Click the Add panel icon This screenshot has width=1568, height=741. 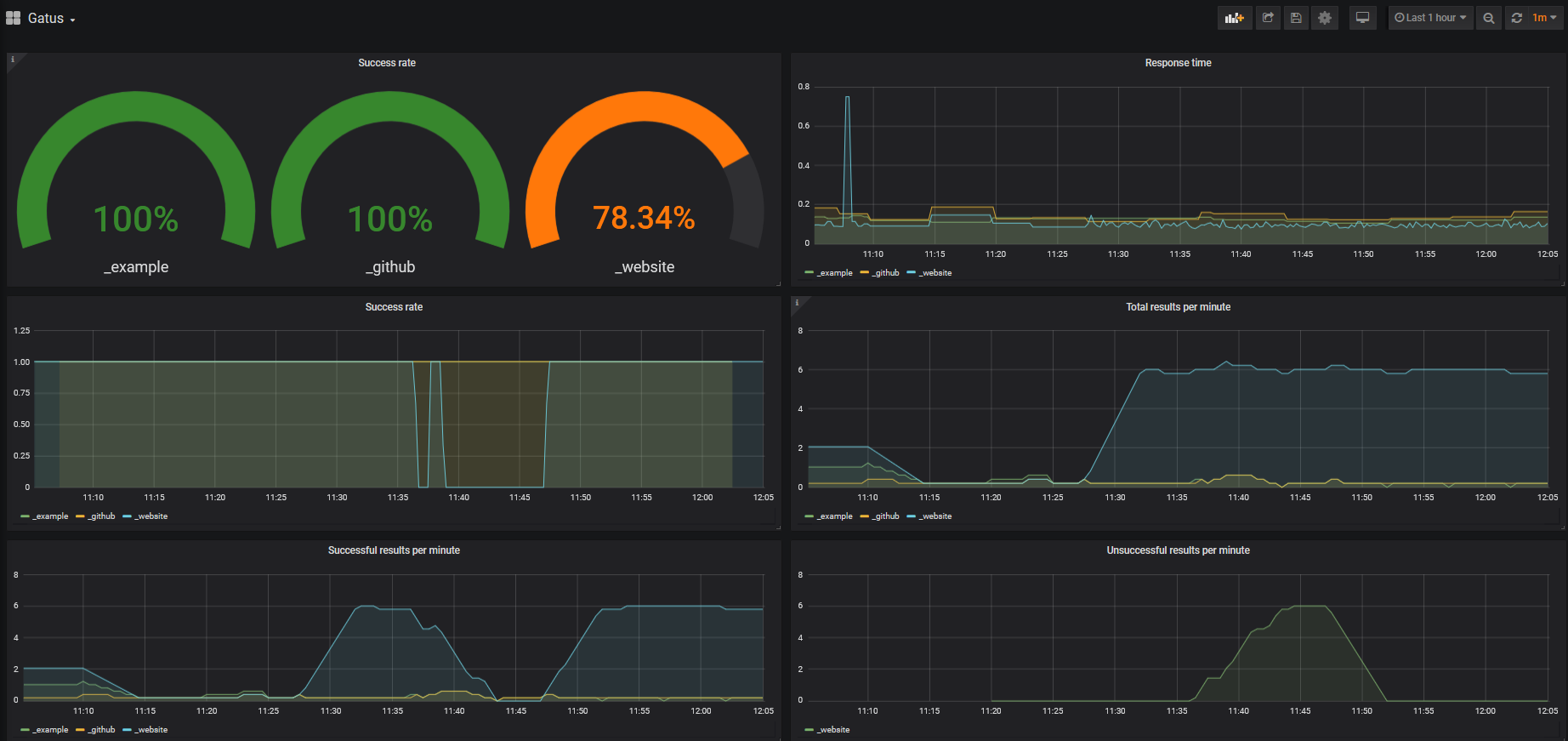1234,18
